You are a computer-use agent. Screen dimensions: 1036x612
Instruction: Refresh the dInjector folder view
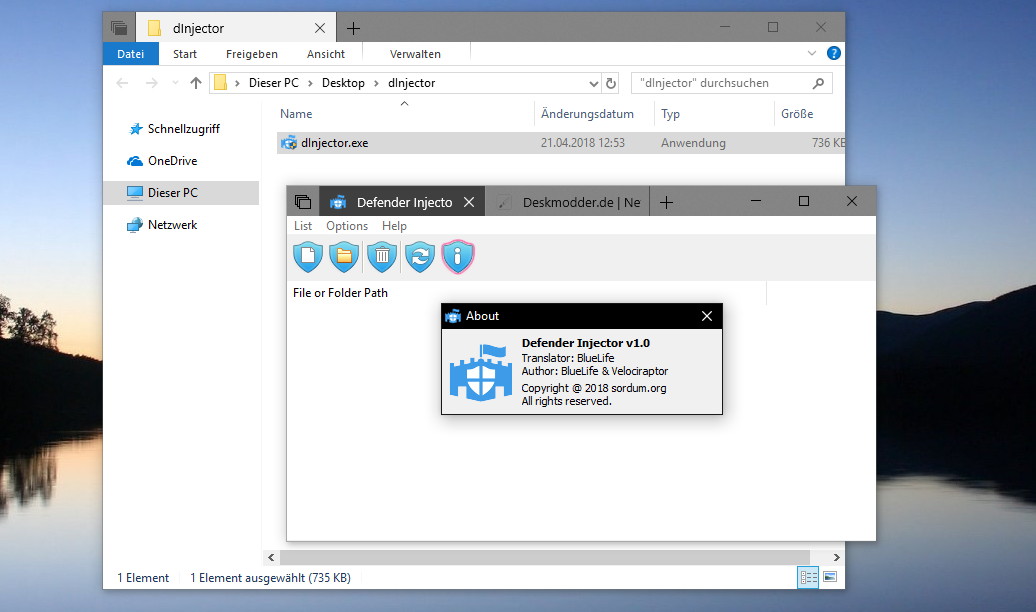click(x=611, y=83)
